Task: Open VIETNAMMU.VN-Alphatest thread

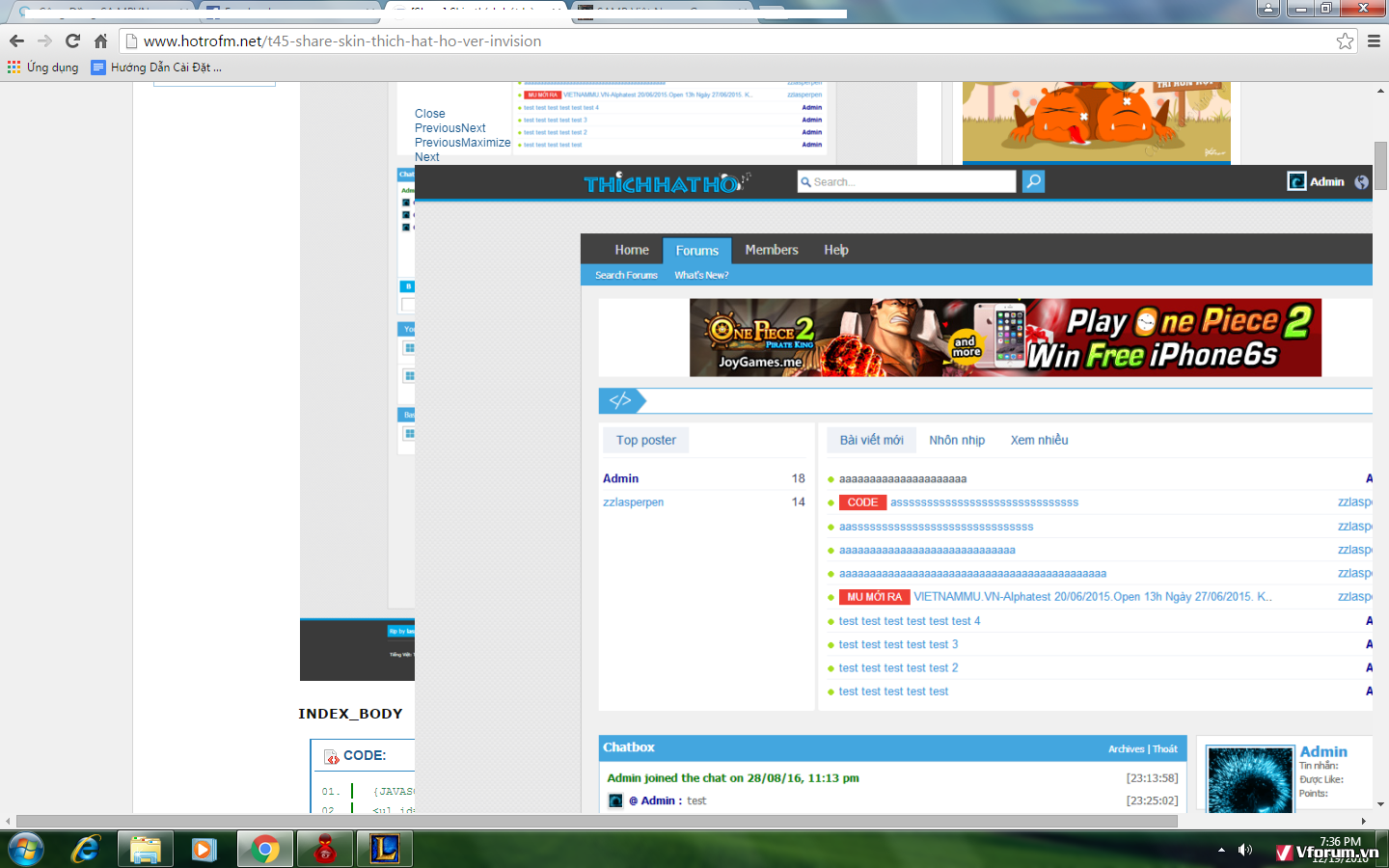Action: pos(1093,597)
